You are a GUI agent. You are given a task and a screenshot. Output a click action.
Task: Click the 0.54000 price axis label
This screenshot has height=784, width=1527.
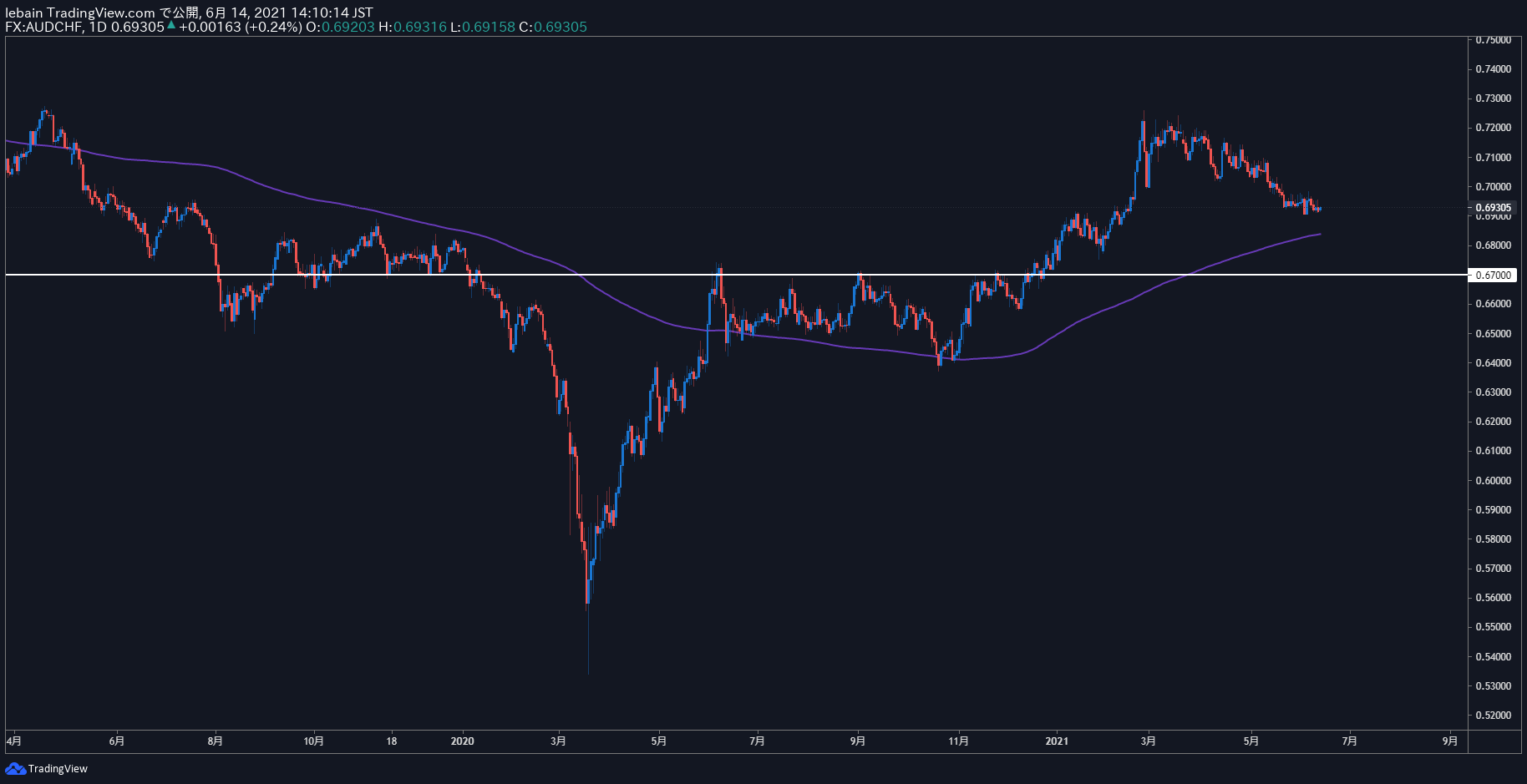pyautogui.click(x=1493, y=657)
